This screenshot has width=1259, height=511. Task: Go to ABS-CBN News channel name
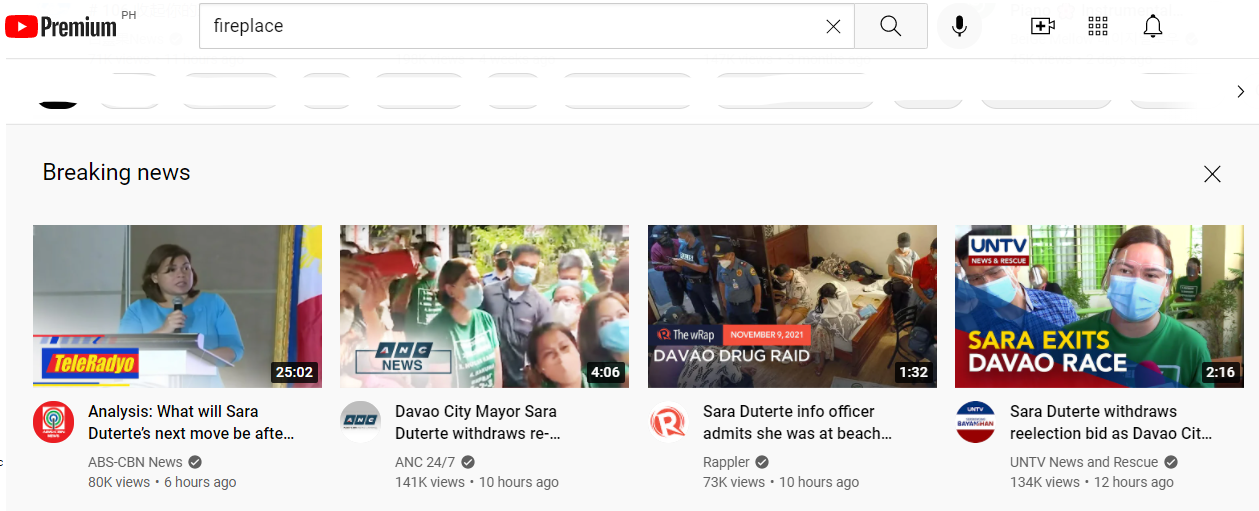pyautogui.click(x=135, y=462)
